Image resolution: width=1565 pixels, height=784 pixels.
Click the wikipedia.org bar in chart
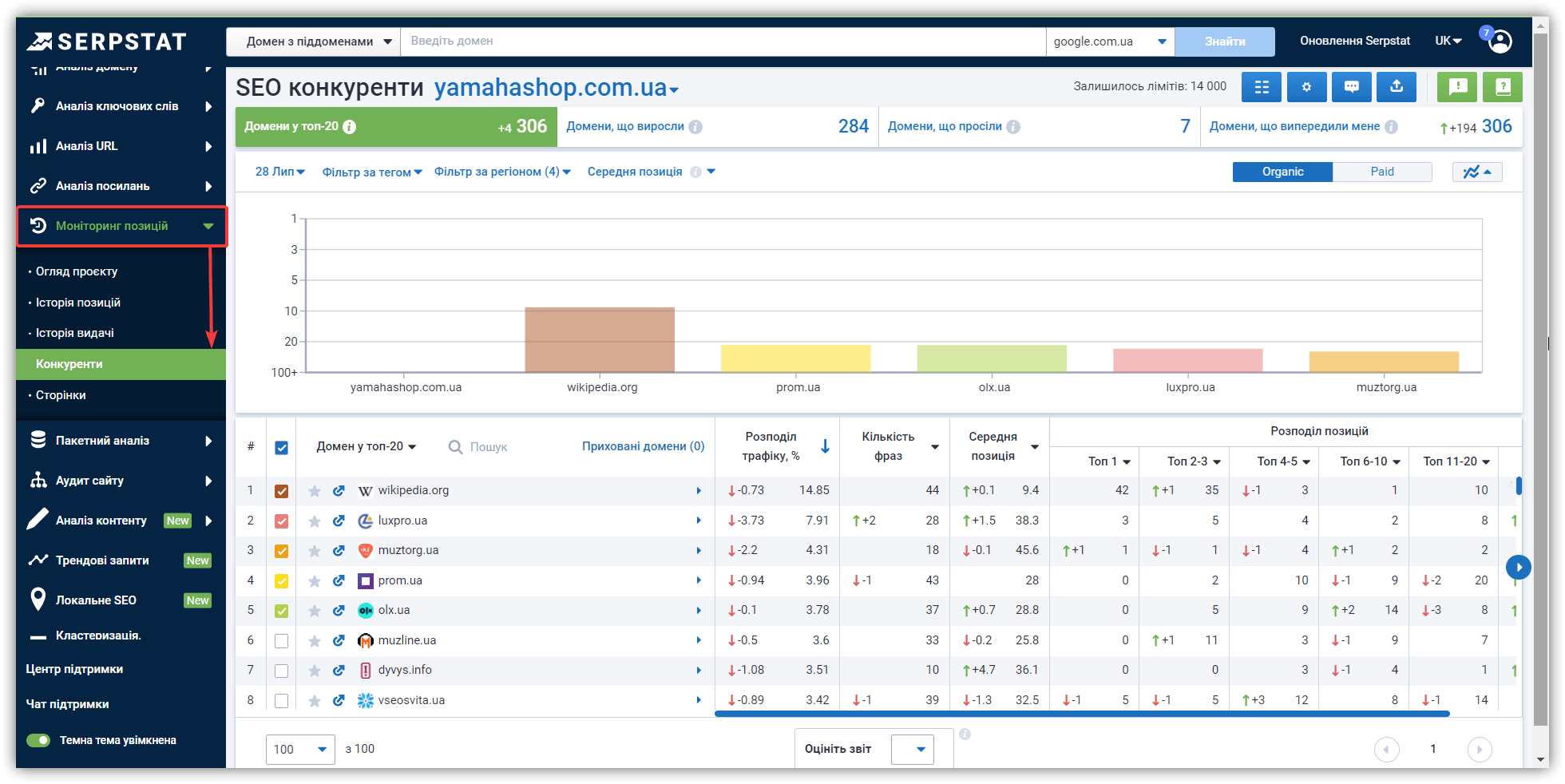[600, 340]
